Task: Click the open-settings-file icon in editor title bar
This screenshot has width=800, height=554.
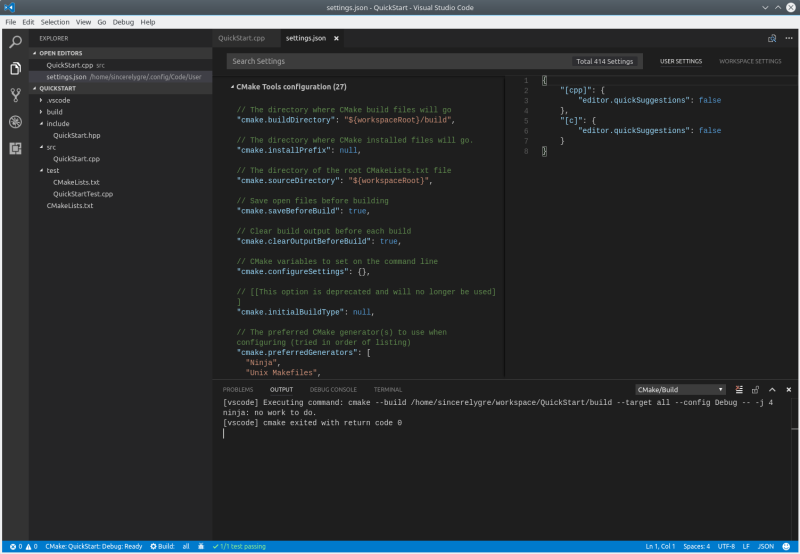Action: point(772,38)
